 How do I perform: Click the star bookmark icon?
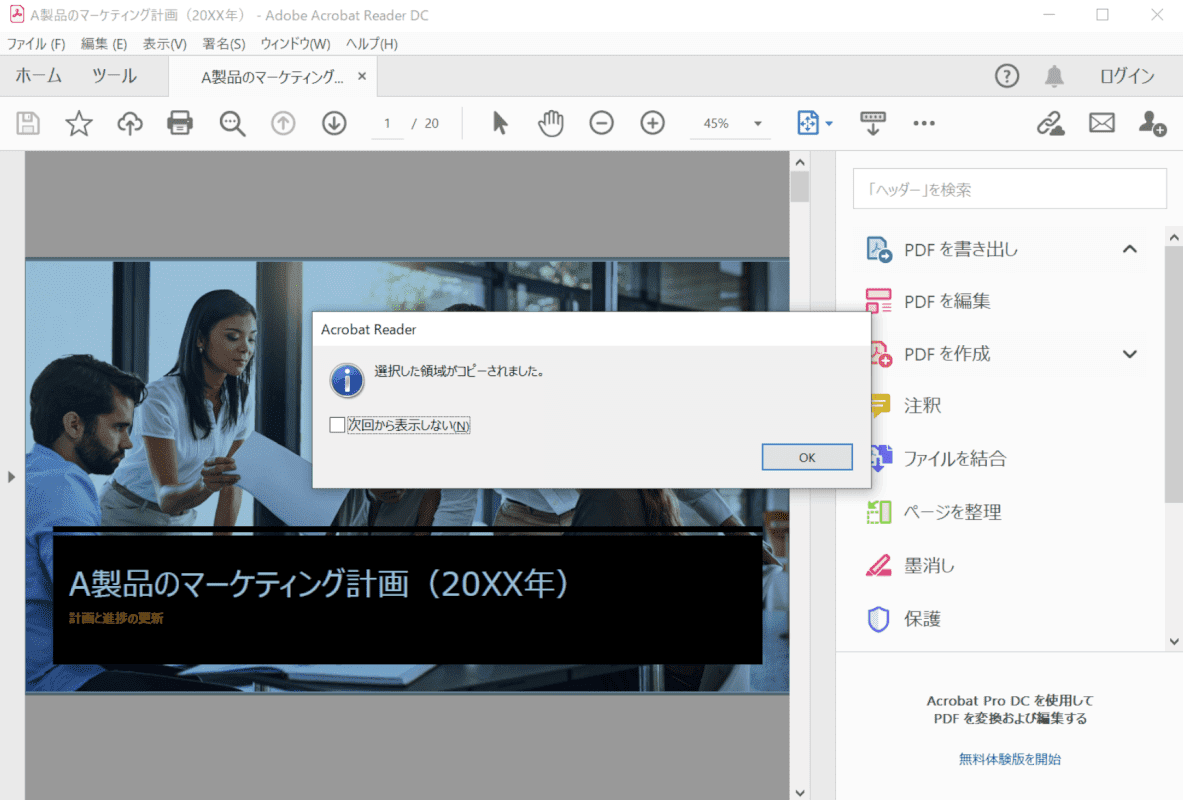click(78, 123)
